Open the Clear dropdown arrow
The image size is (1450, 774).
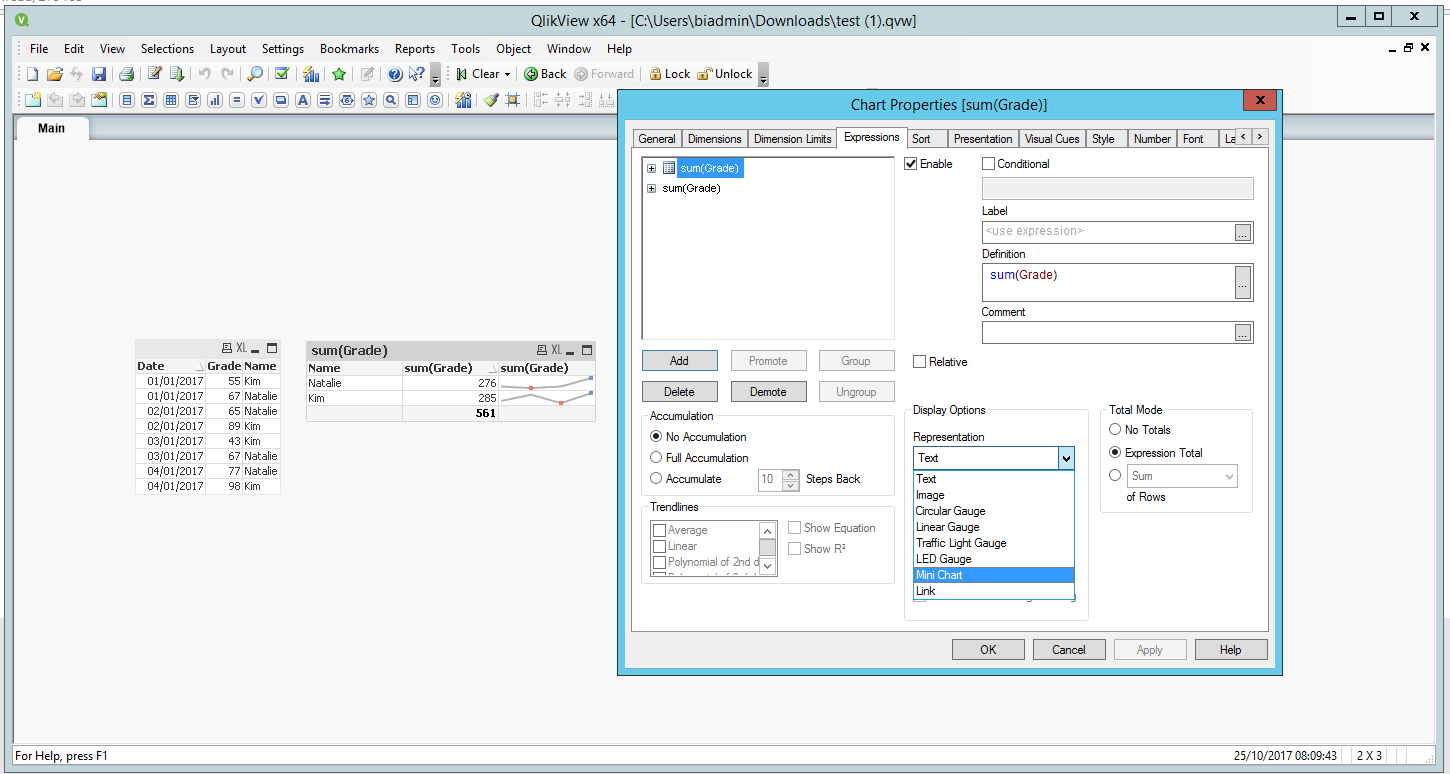pos(507,75)
